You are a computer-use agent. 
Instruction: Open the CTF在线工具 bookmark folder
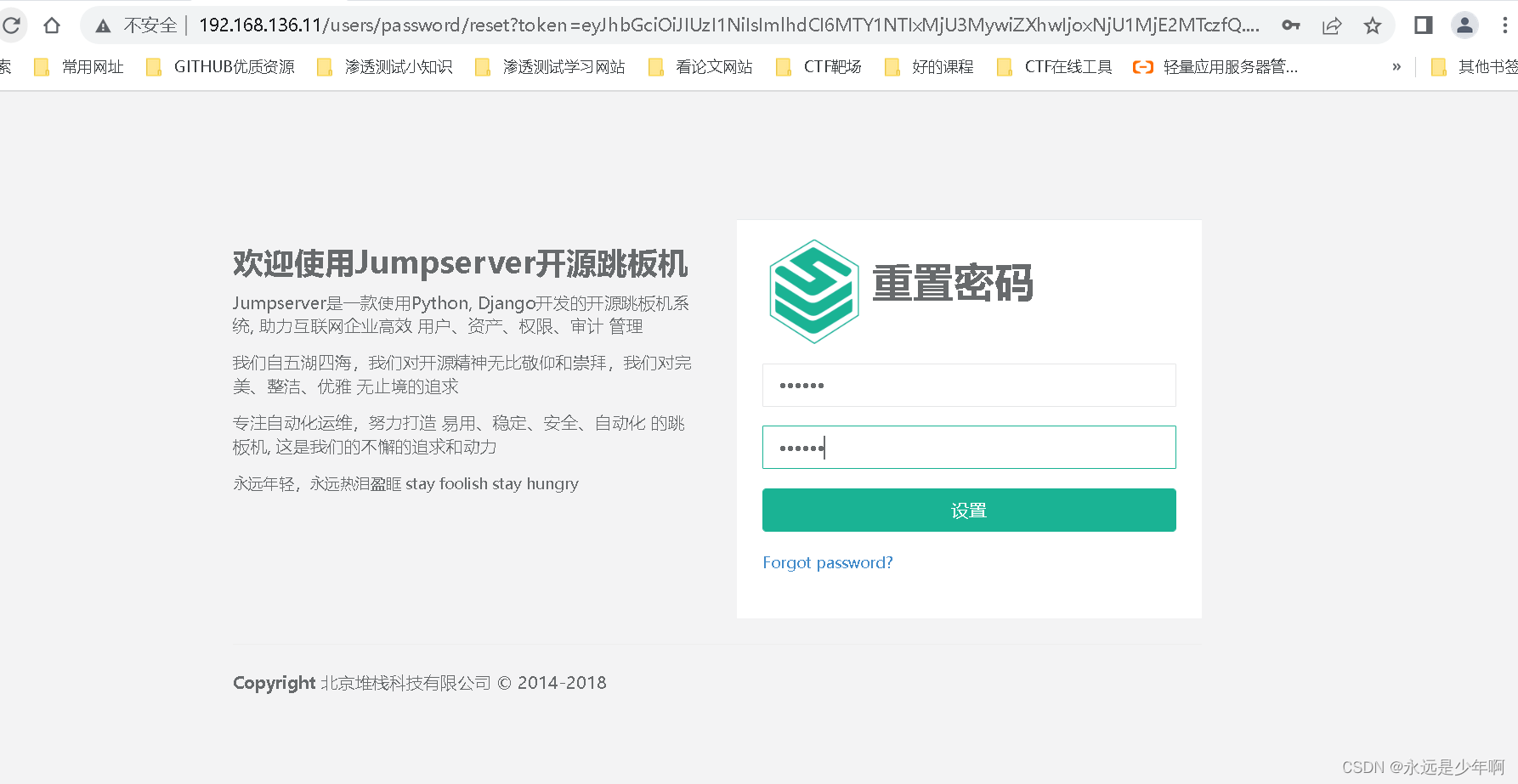(x=1054, y=67)
